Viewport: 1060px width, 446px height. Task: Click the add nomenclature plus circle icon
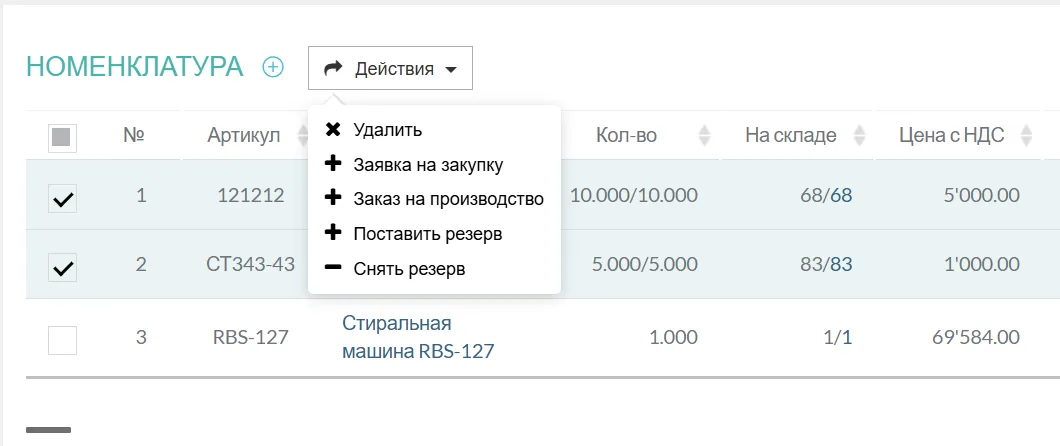(x=273, y=67)
